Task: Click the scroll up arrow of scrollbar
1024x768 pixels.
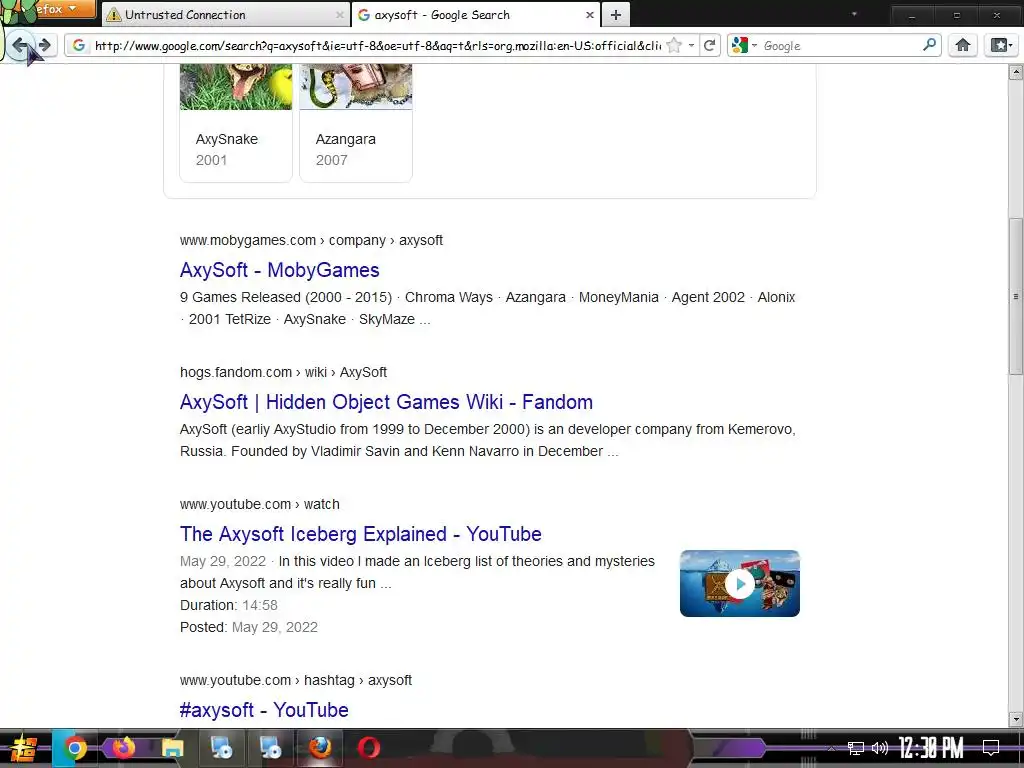Action: coord(1016,72)
